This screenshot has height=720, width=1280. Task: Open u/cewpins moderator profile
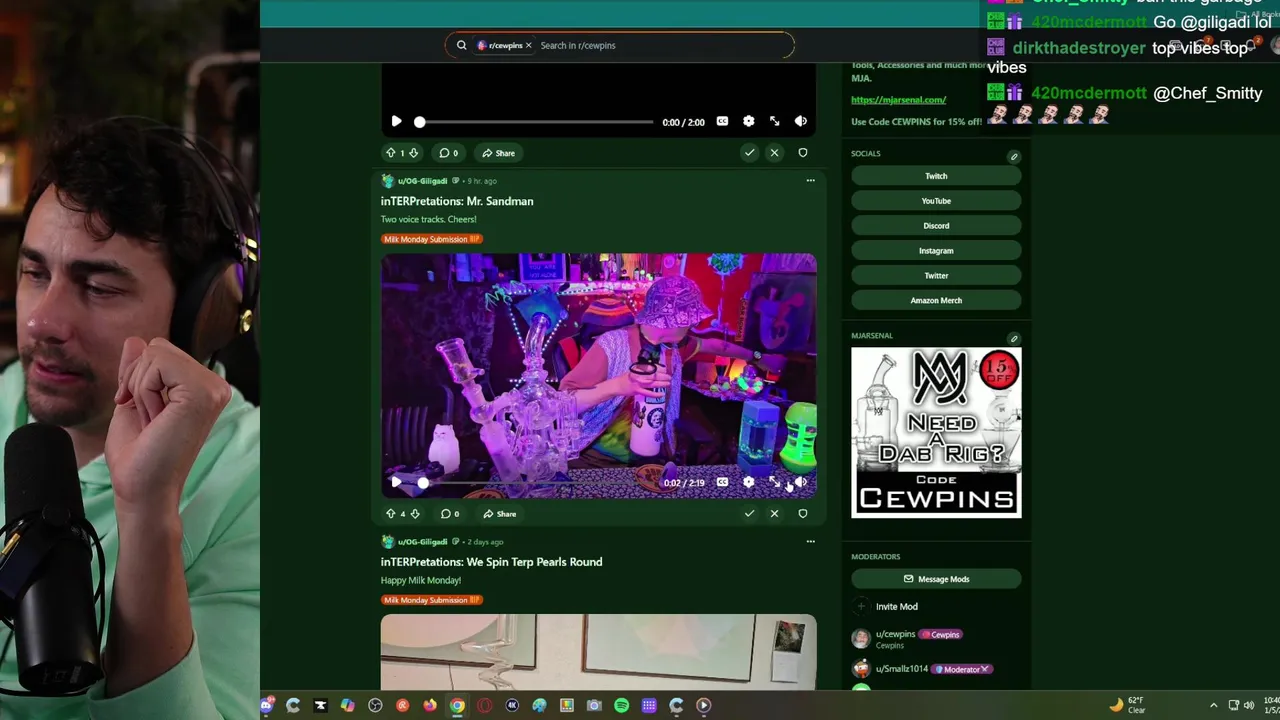pyautogui.click(x=895, y=634)
